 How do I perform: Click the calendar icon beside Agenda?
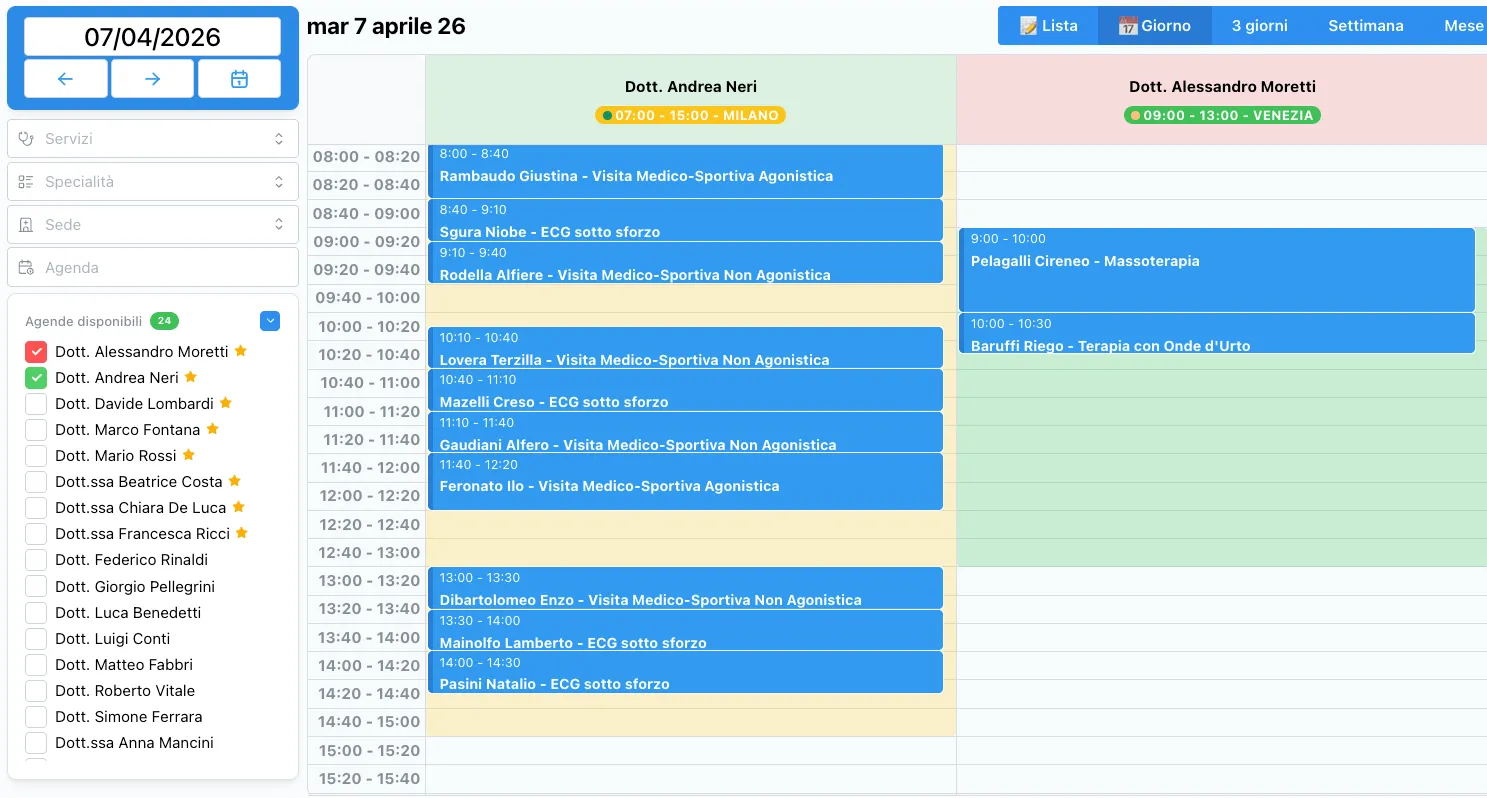(x=31, y=267)
